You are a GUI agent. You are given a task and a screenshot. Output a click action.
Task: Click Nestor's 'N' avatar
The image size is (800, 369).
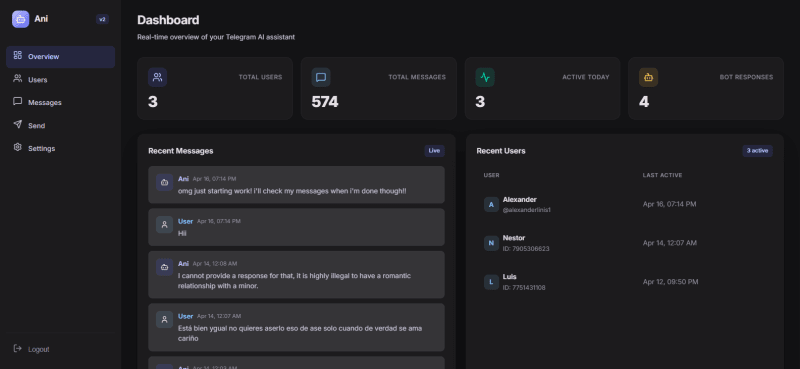point(491,243)
